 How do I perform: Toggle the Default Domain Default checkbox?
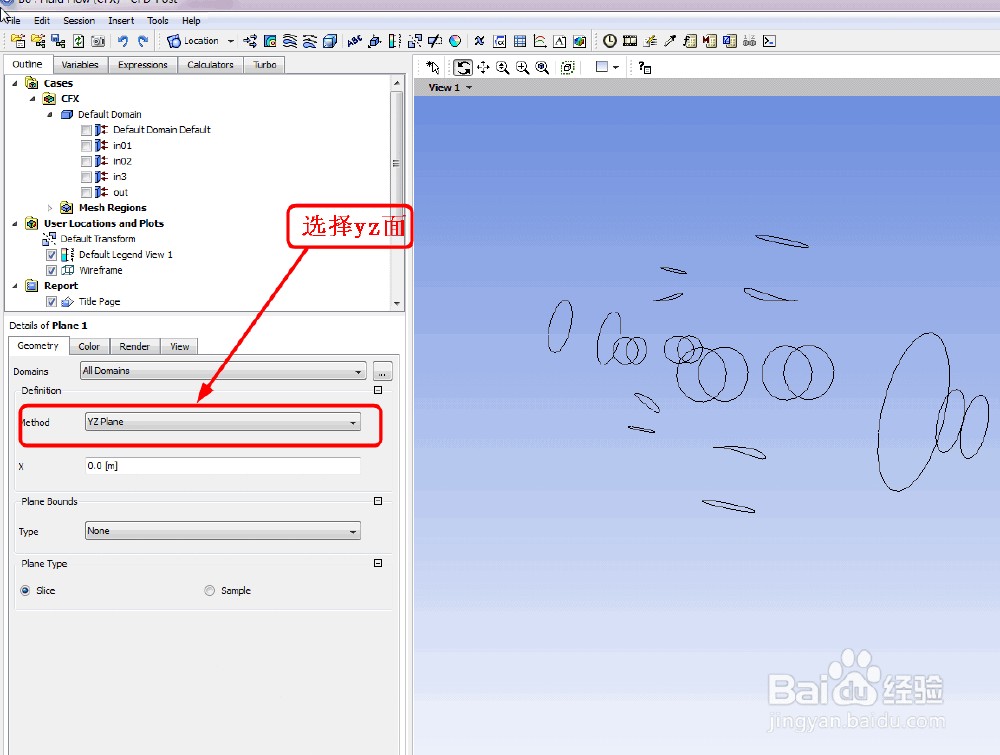tap(87, 130)
